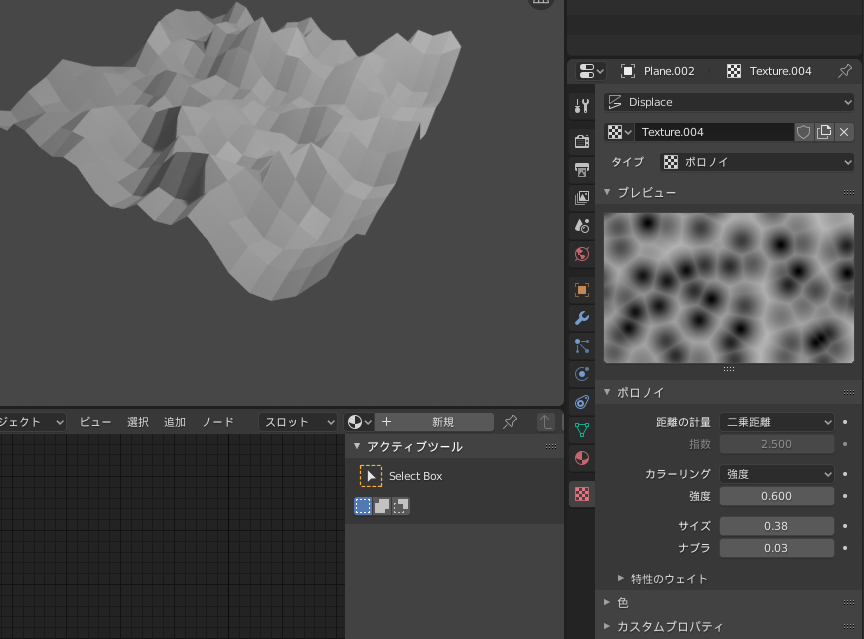Open the Output properties tab
Screen dimensions: 864x639
[x=582, y=169]
